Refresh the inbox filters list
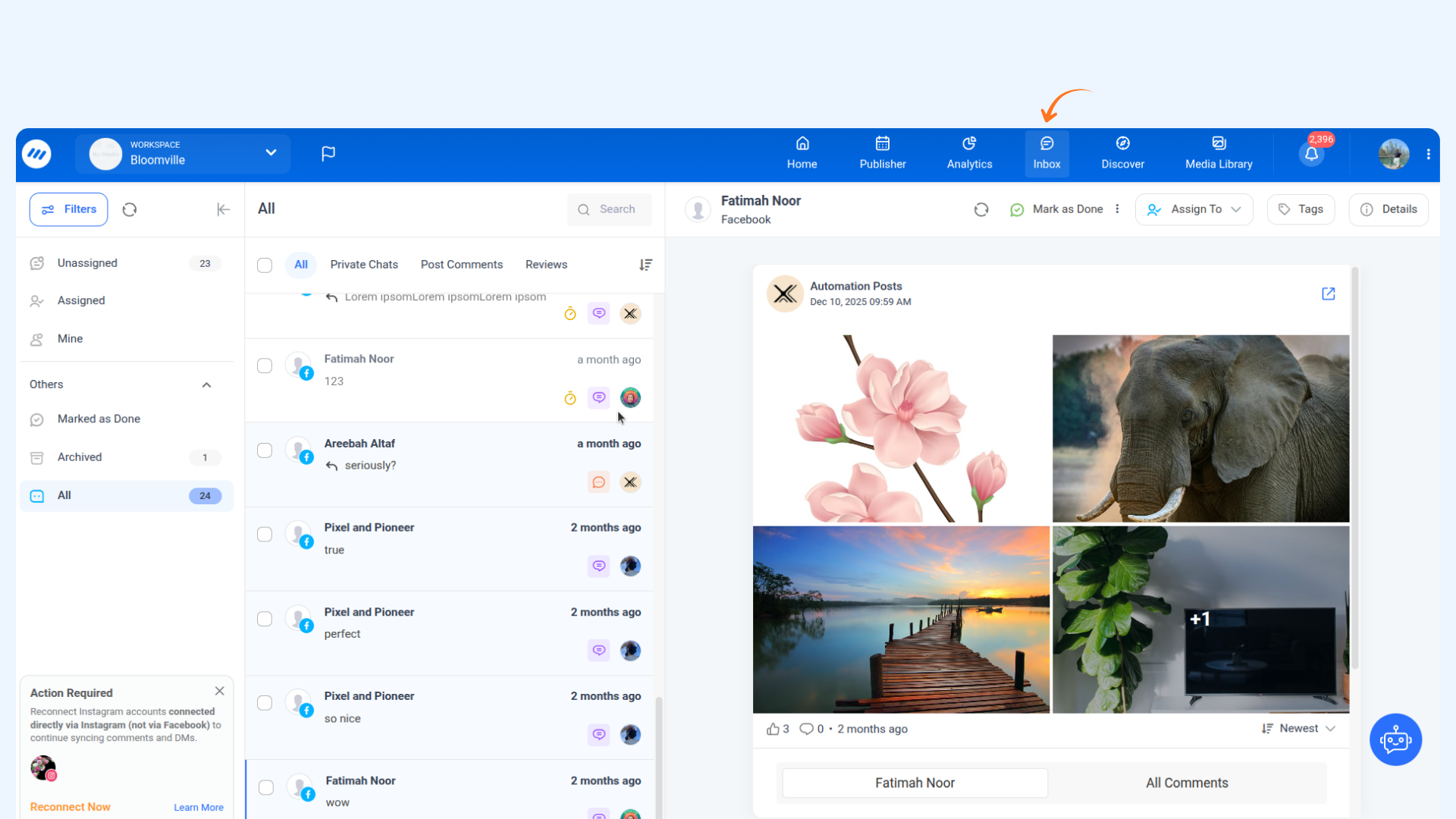This screenshot has height=819, width=1456. 130,209
